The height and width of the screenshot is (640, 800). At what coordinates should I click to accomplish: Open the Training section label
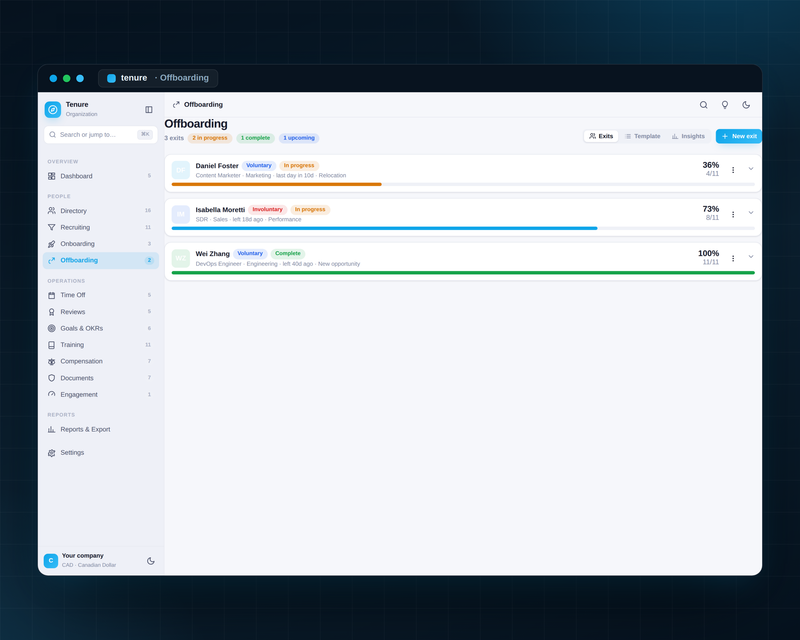[72, 345]
